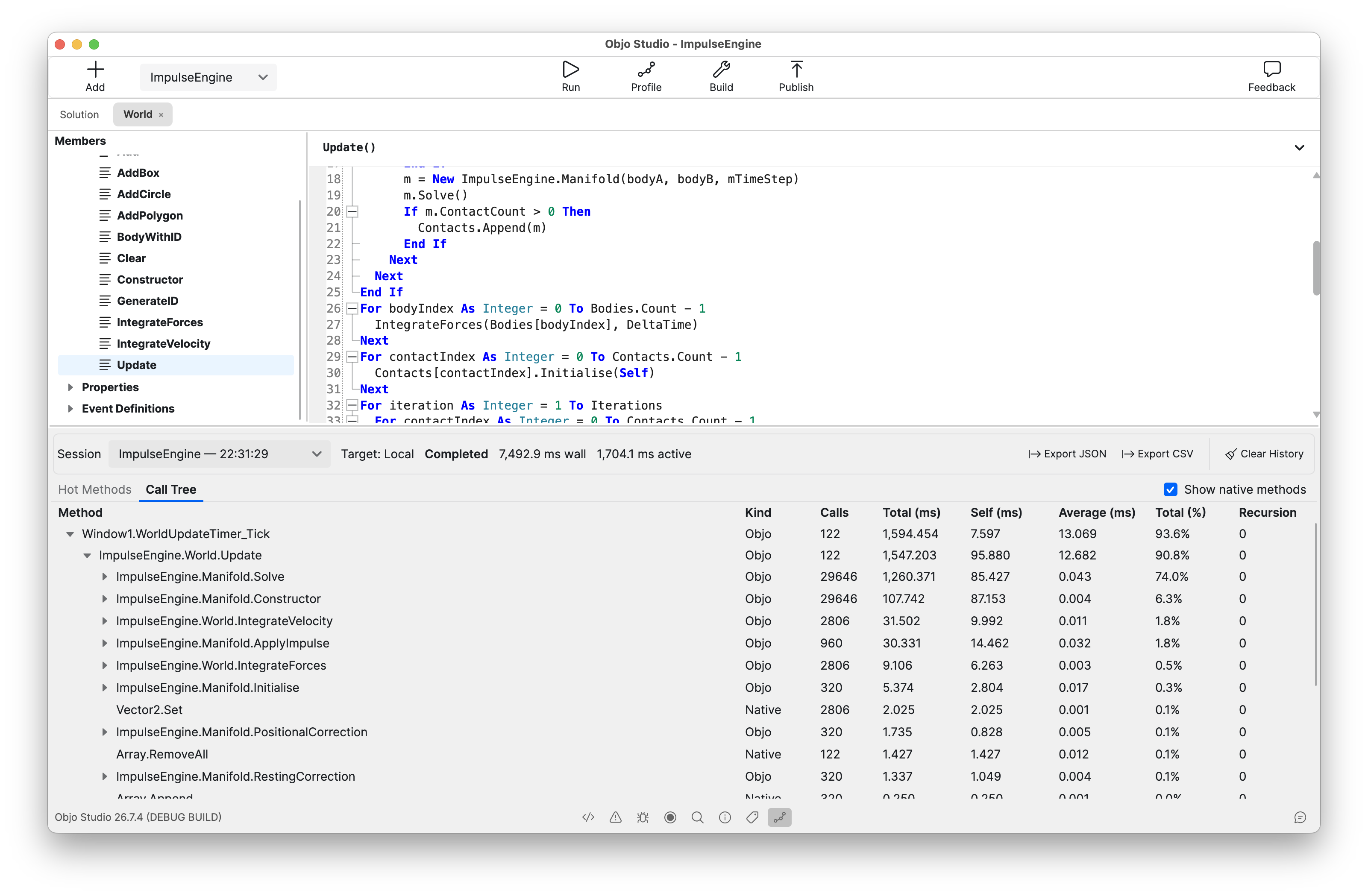Open the tag icon in status bar
1368x896 pixels.
click(x=752, y=817)
